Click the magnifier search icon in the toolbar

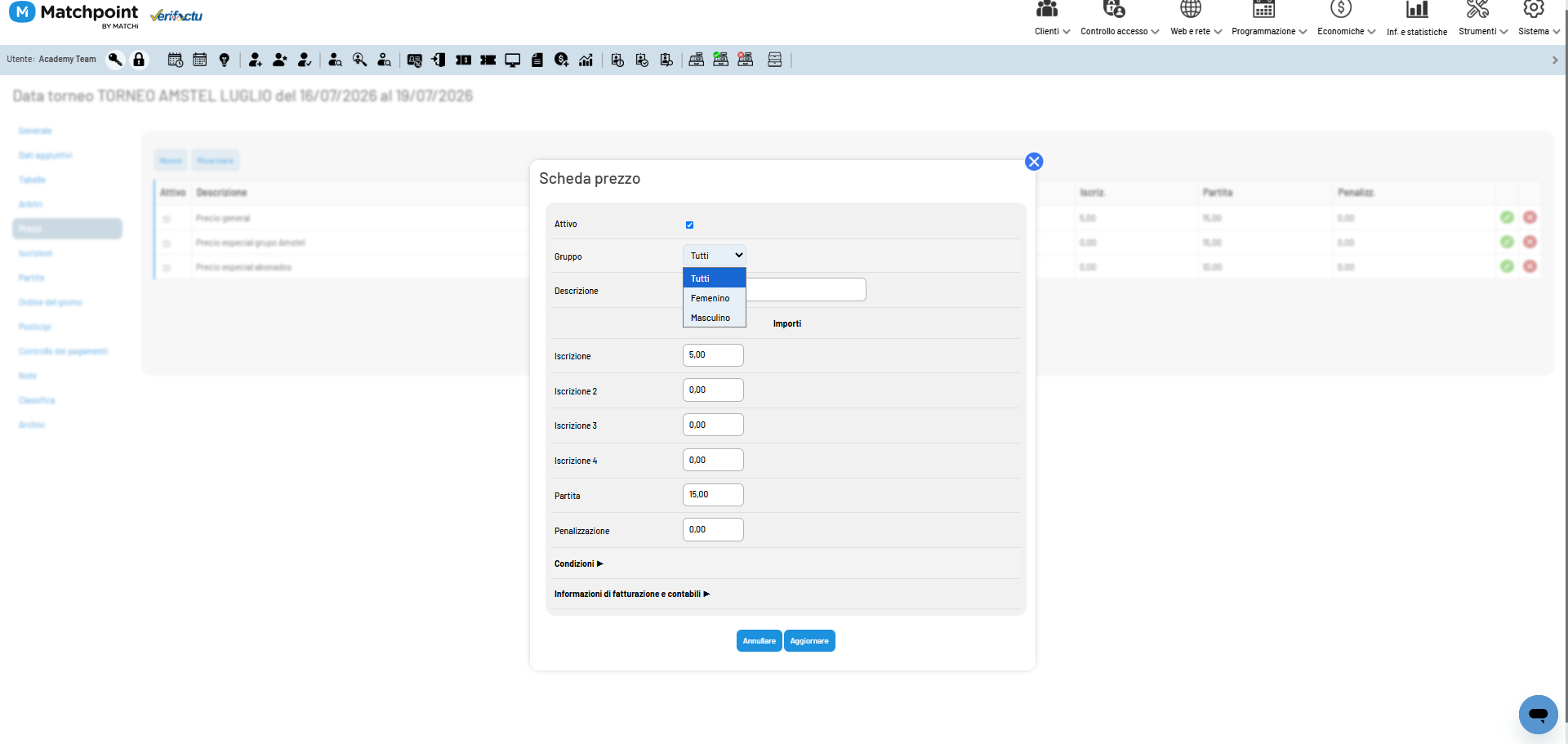point(359,60)
